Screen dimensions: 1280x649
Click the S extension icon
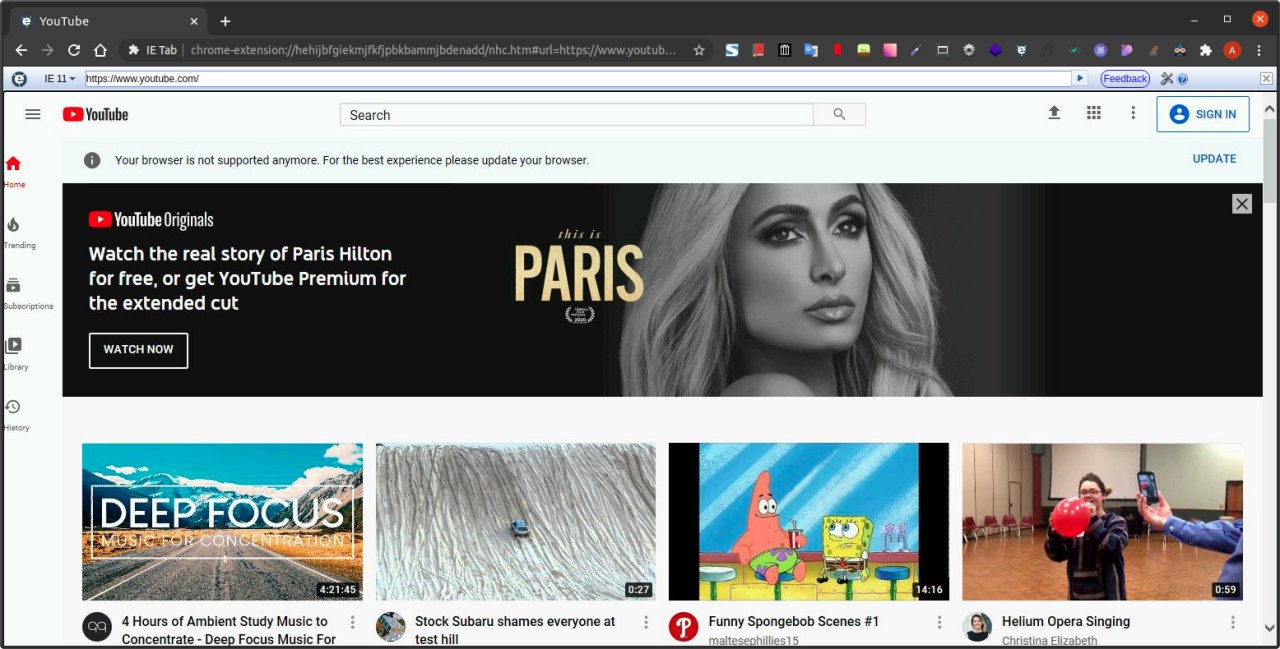pyautogui.click(x=732, y=50)
